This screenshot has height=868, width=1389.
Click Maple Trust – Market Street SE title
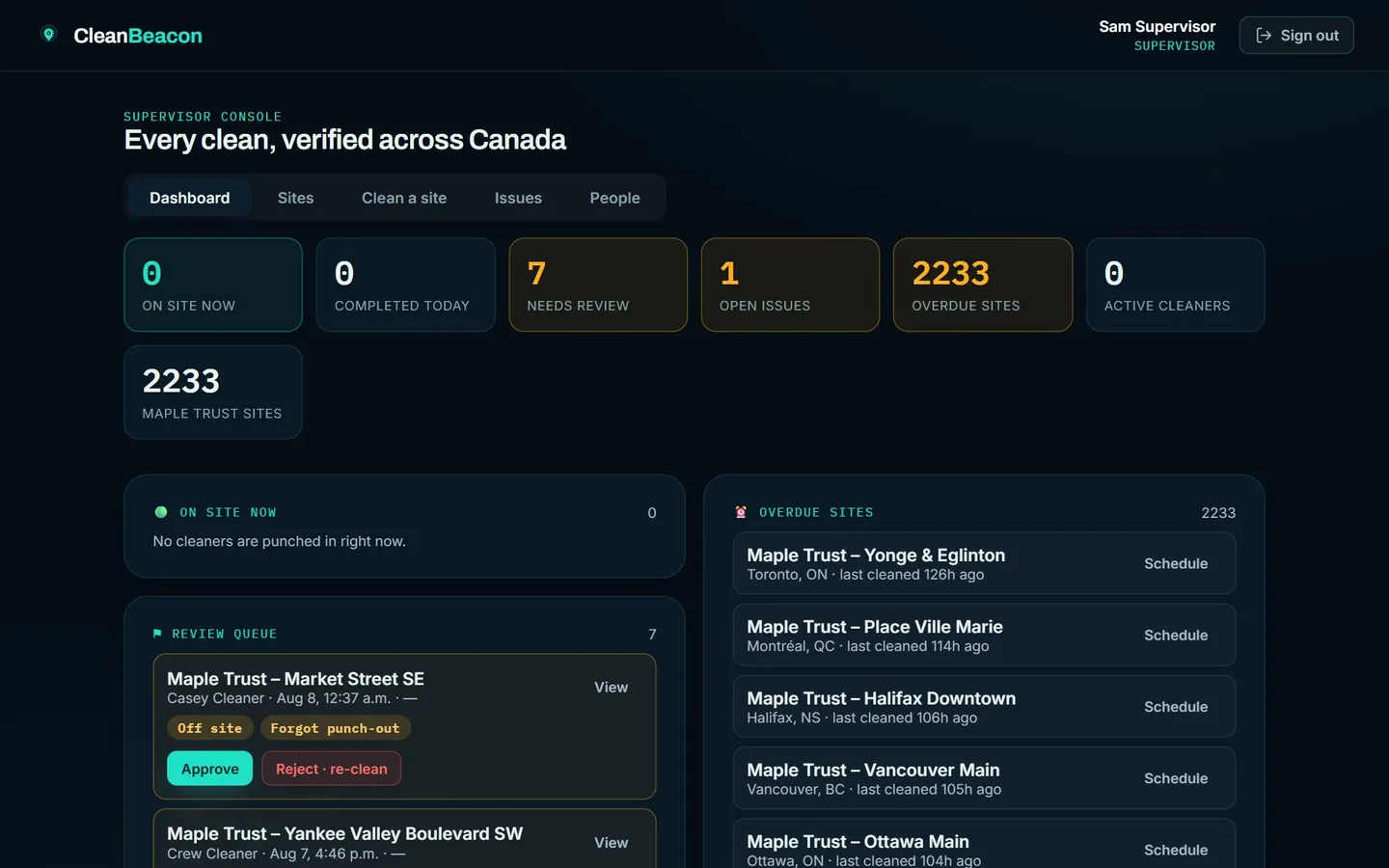coord(295,679)
